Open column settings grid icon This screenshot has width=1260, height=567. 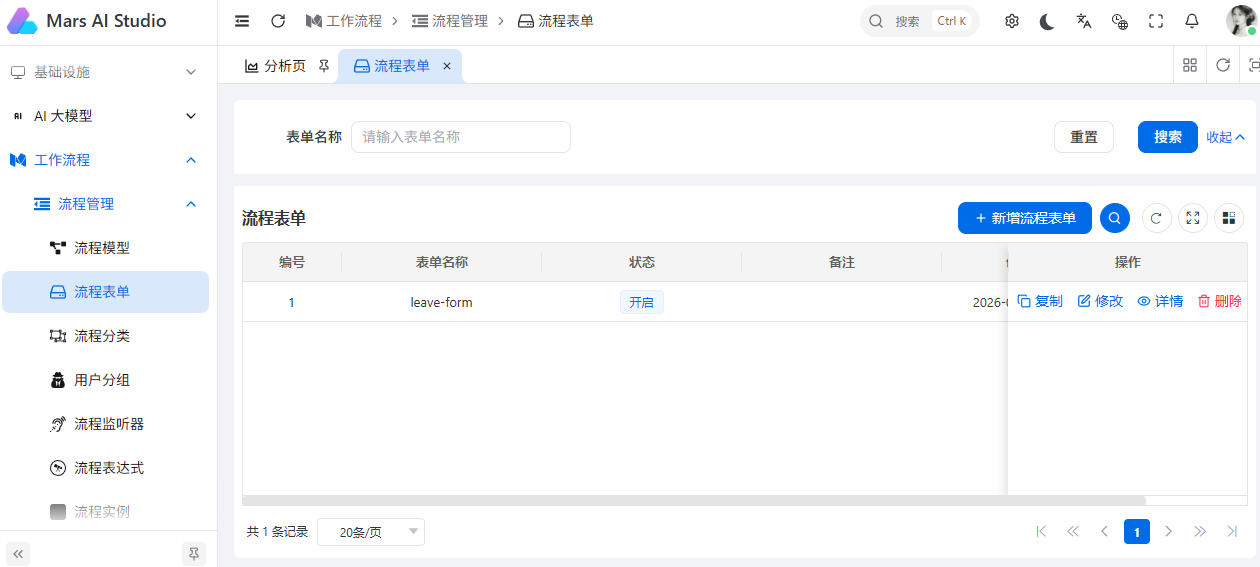1229,218
